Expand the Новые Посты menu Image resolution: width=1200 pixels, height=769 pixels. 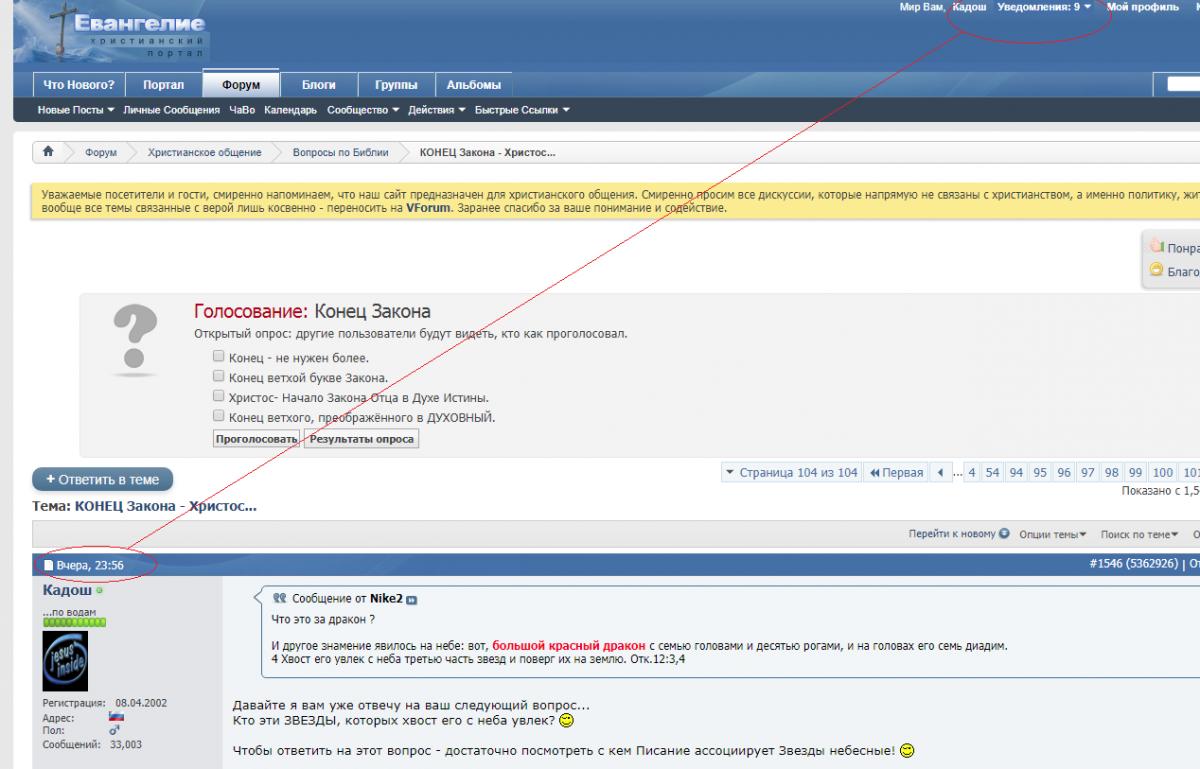click(76, 110)
